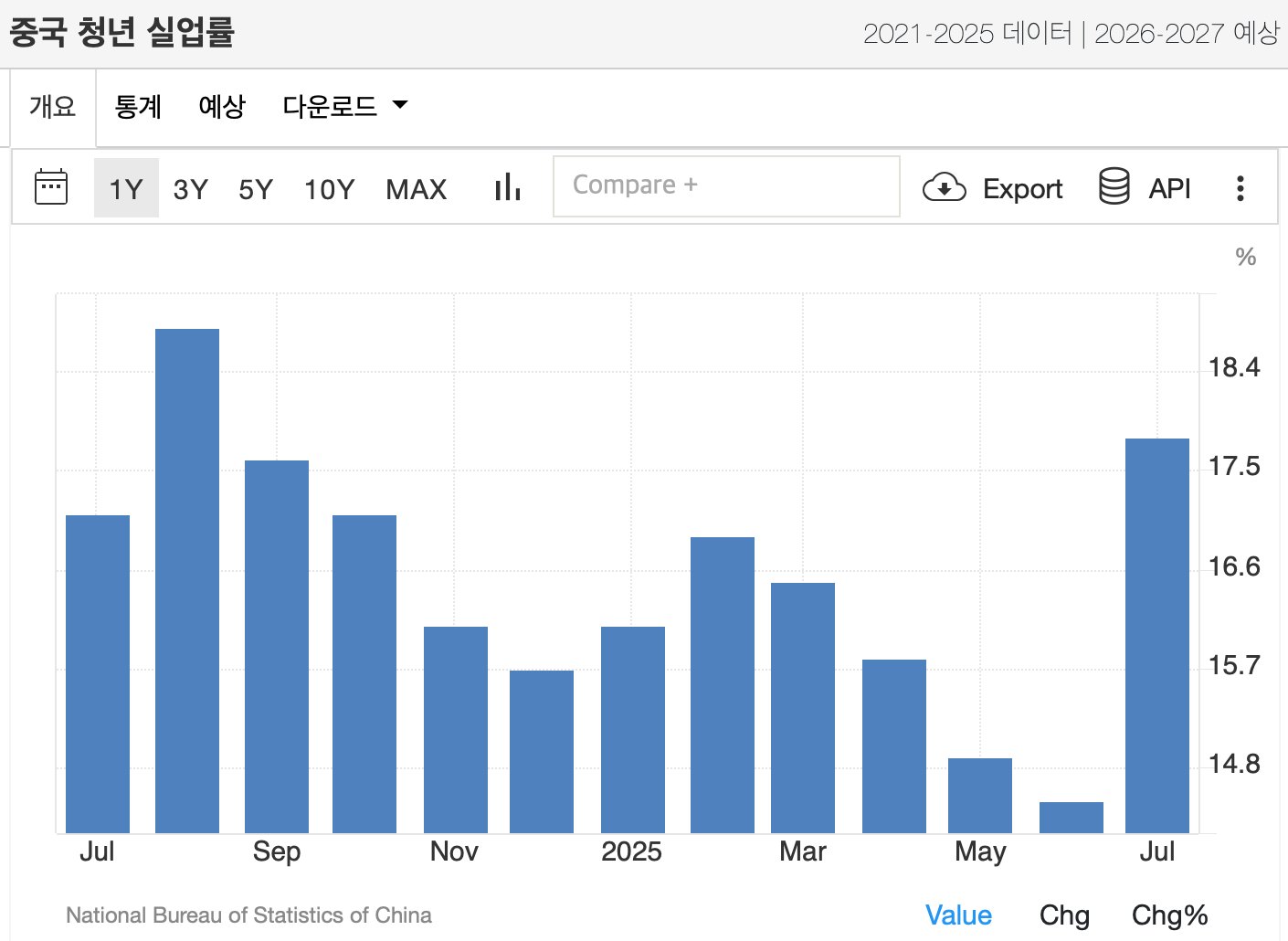Viewport: 1288px width, 941px height.
Task: Click the tallest bar for August
Action: 187,580
